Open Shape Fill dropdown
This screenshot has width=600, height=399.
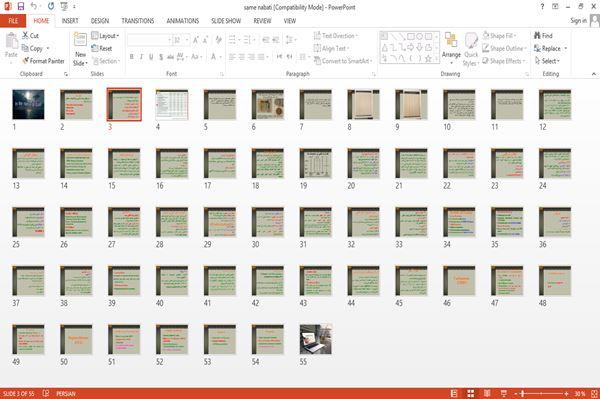[499, 36]
